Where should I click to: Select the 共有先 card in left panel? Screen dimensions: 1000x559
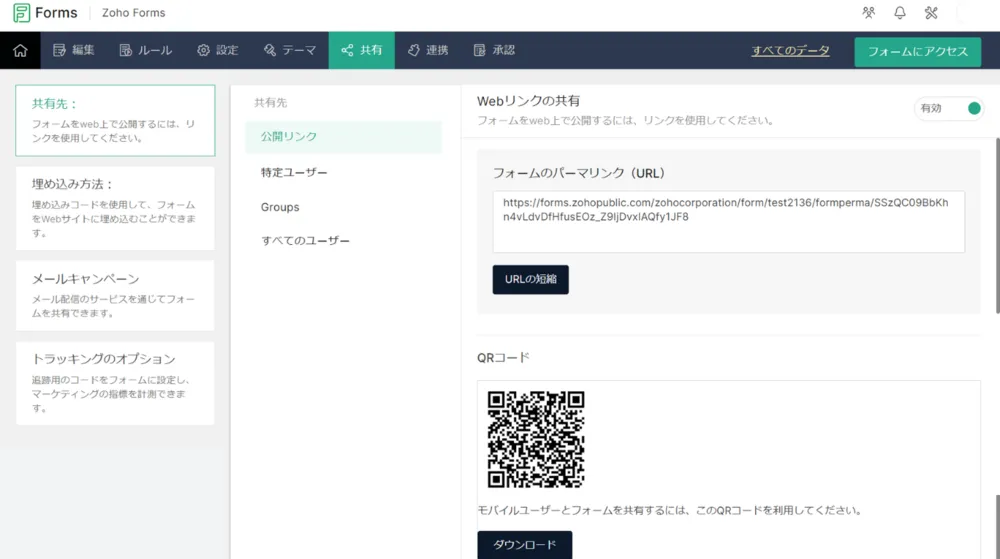coord(115,120)
